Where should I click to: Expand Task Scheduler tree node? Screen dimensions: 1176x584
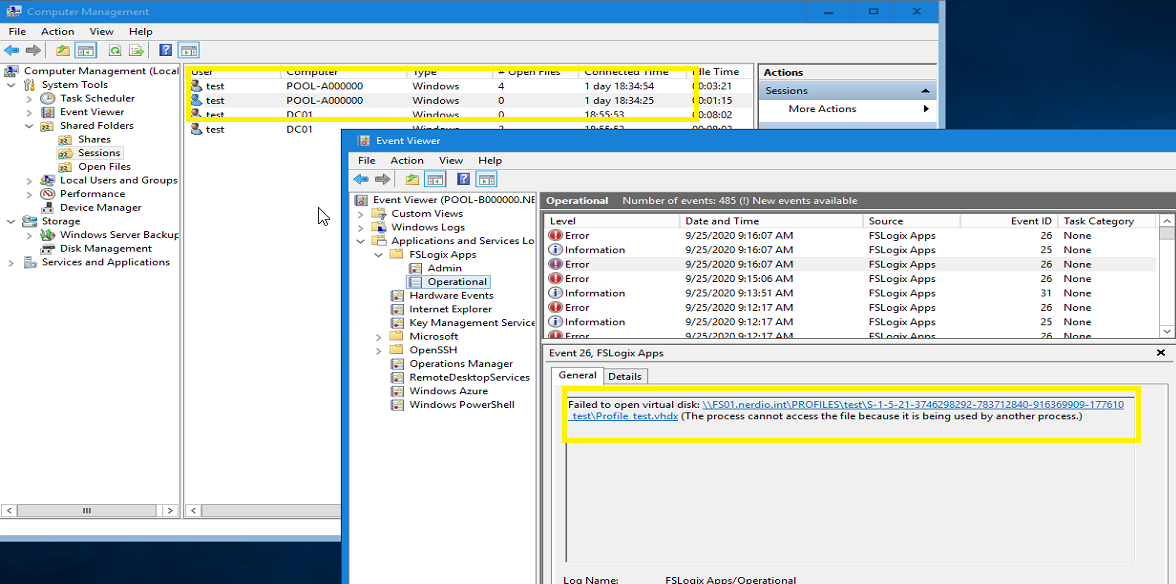(x=29, y=98)
